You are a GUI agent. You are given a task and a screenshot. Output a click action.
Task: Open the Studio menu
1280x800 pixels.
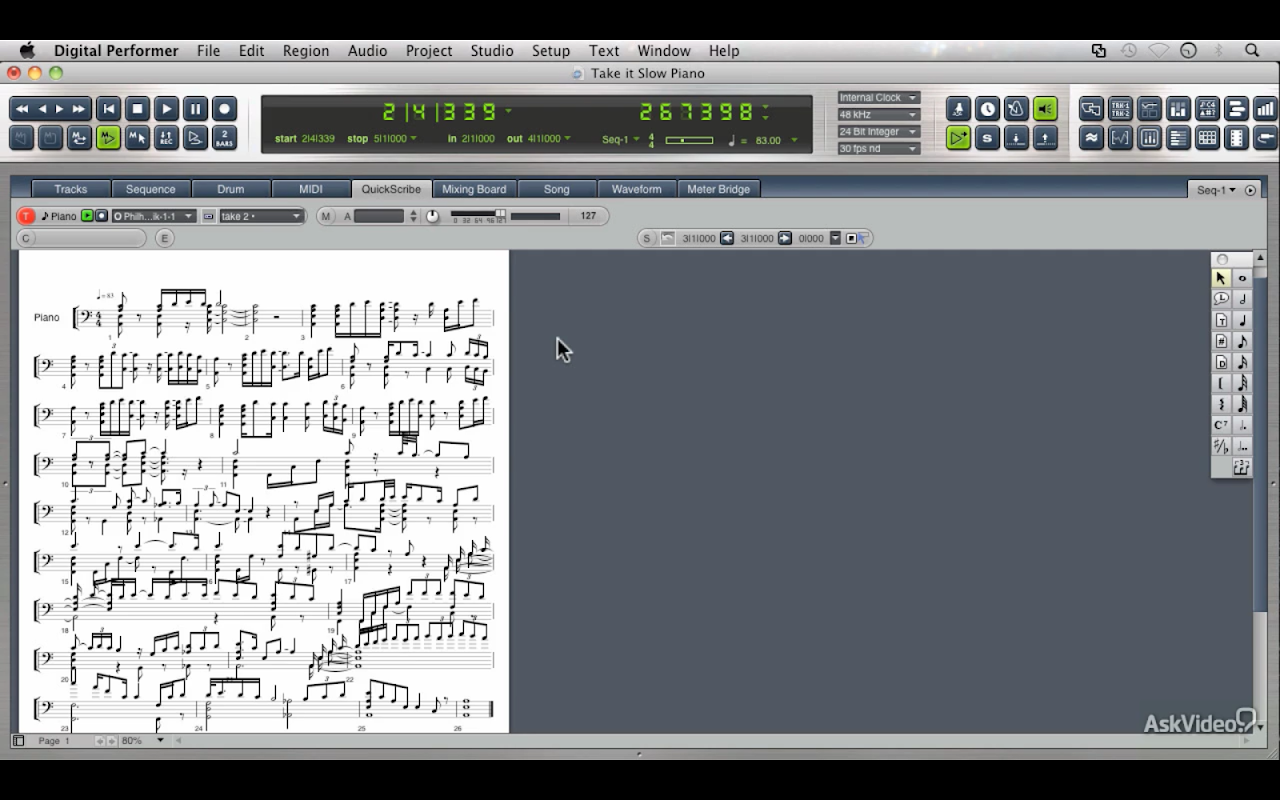pyautogui.click(x=492, y=51)
